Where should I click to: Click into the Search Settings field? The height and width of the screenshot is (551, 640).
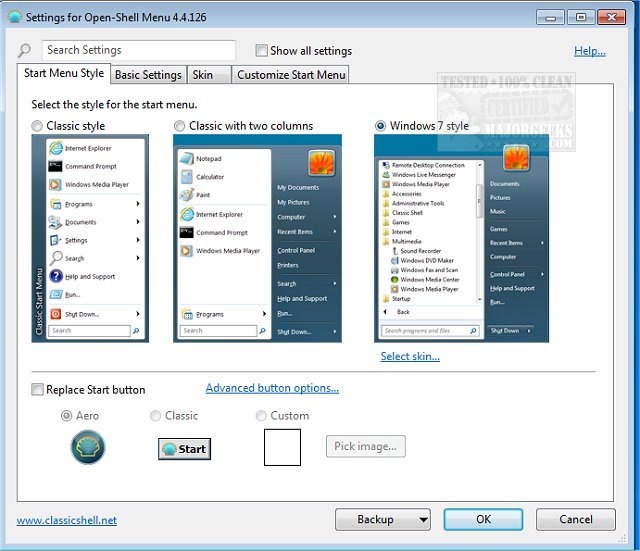(138, 50)
